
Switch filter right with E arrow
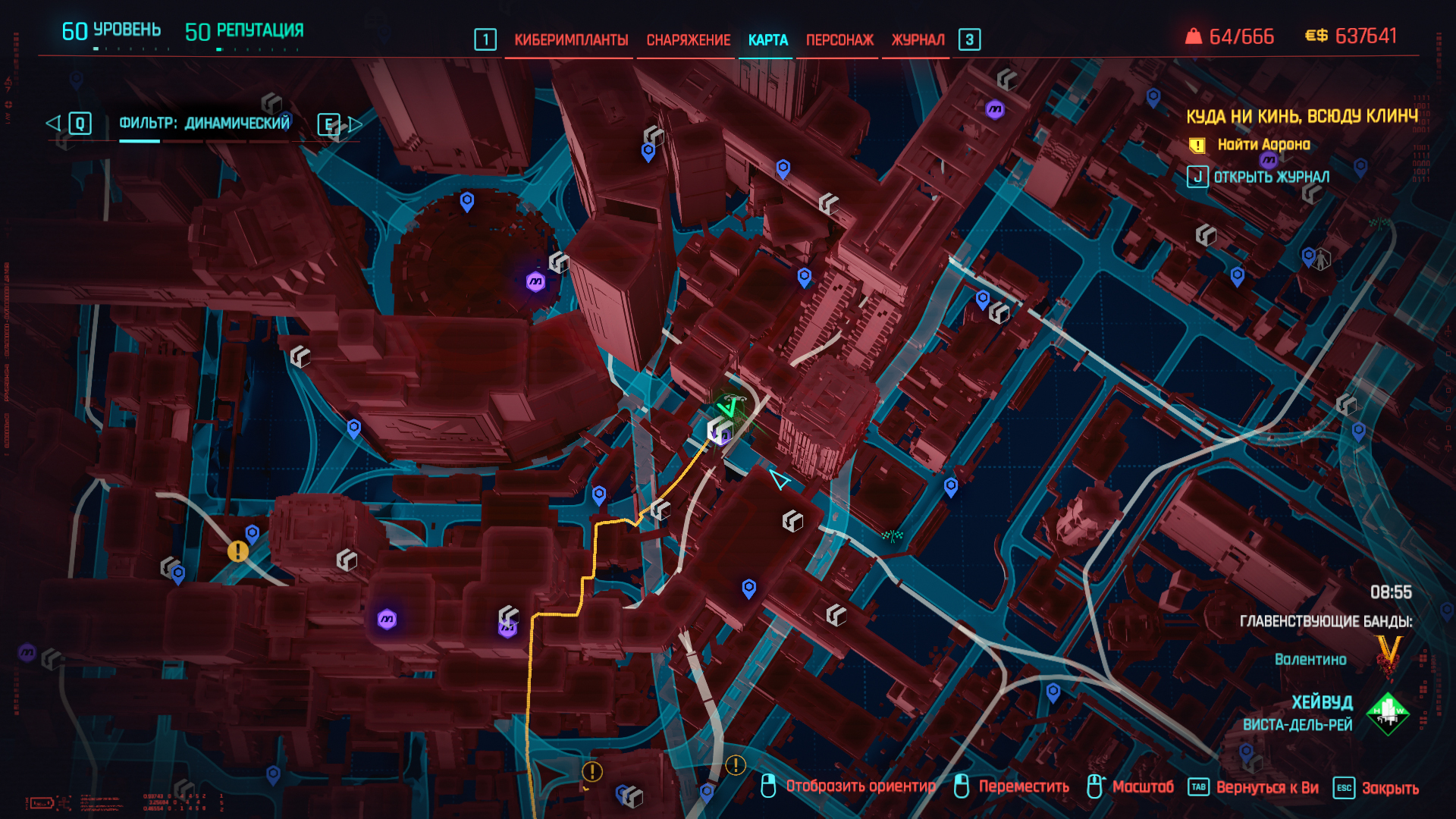[x=340, y=124]
